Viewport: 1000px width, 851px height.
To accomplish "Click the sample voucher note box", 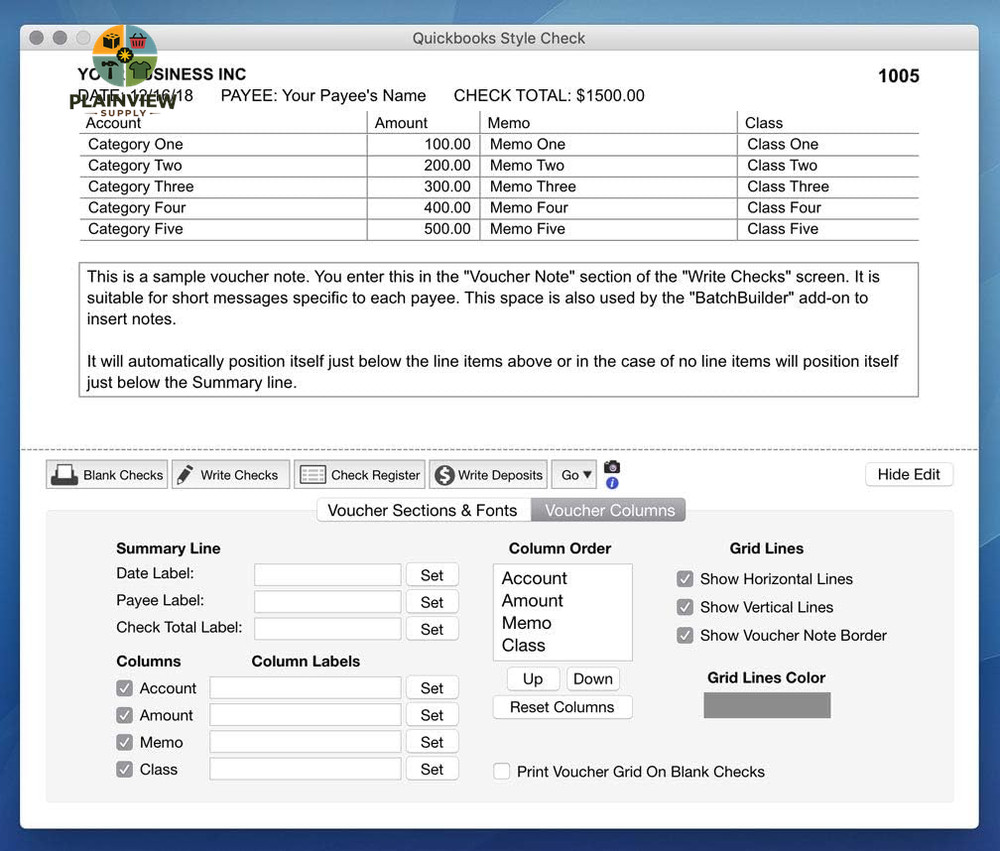I will click(x=499, y=329).
